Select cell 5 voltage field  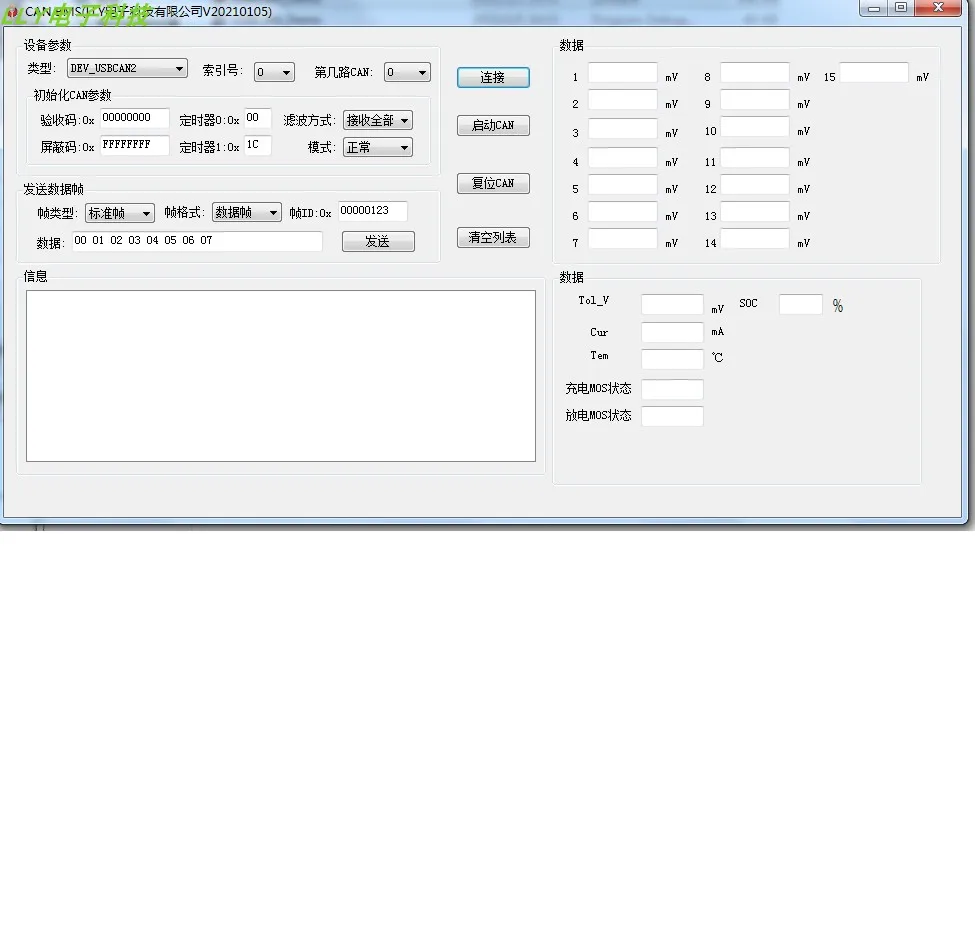[622, 185]
